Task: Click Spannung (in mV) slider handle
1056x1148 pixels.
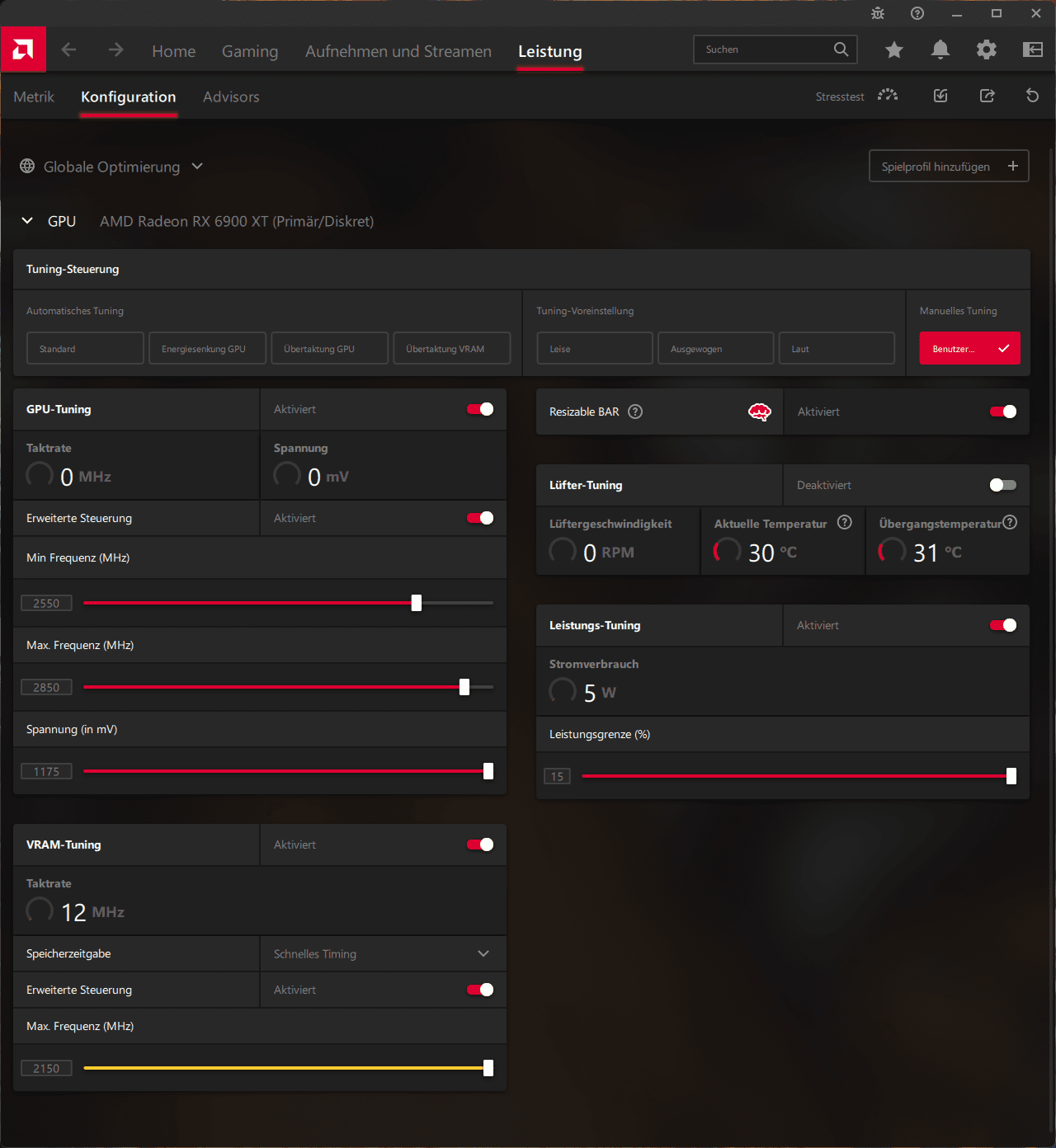Action: click(x=488, y=771)
